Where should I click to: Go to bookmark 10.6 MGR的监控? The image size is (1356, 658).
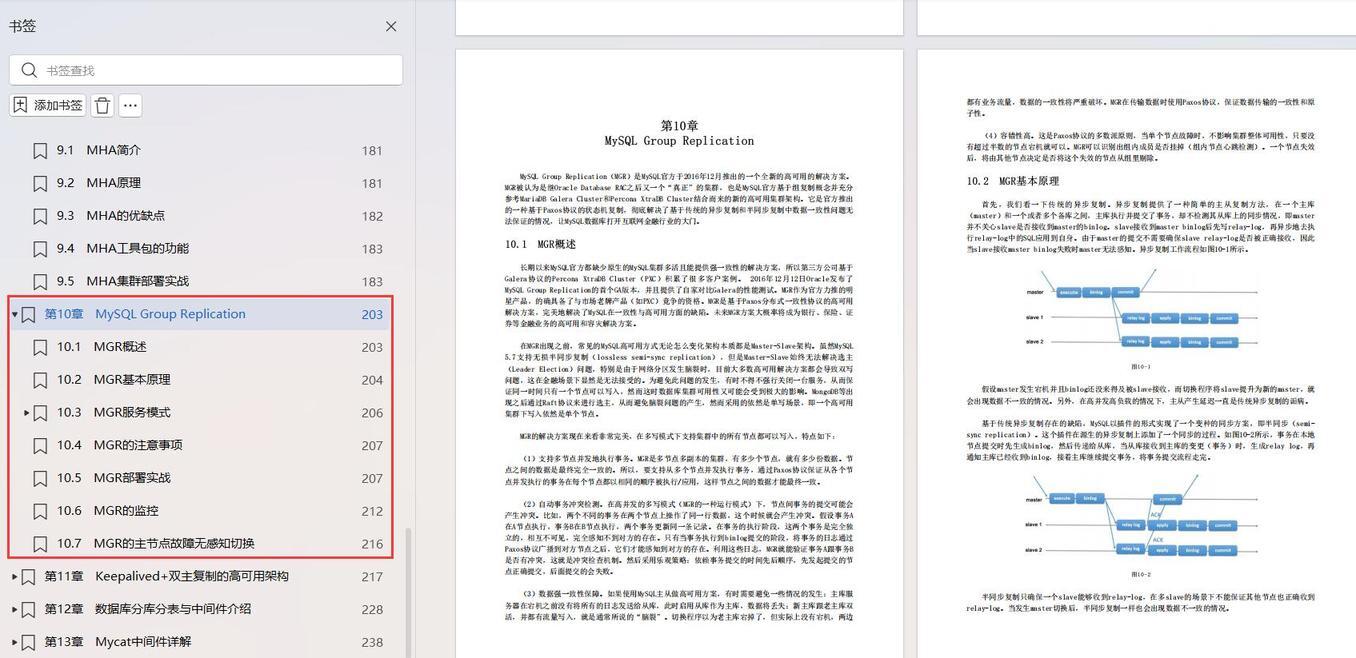tap(108, 511)
